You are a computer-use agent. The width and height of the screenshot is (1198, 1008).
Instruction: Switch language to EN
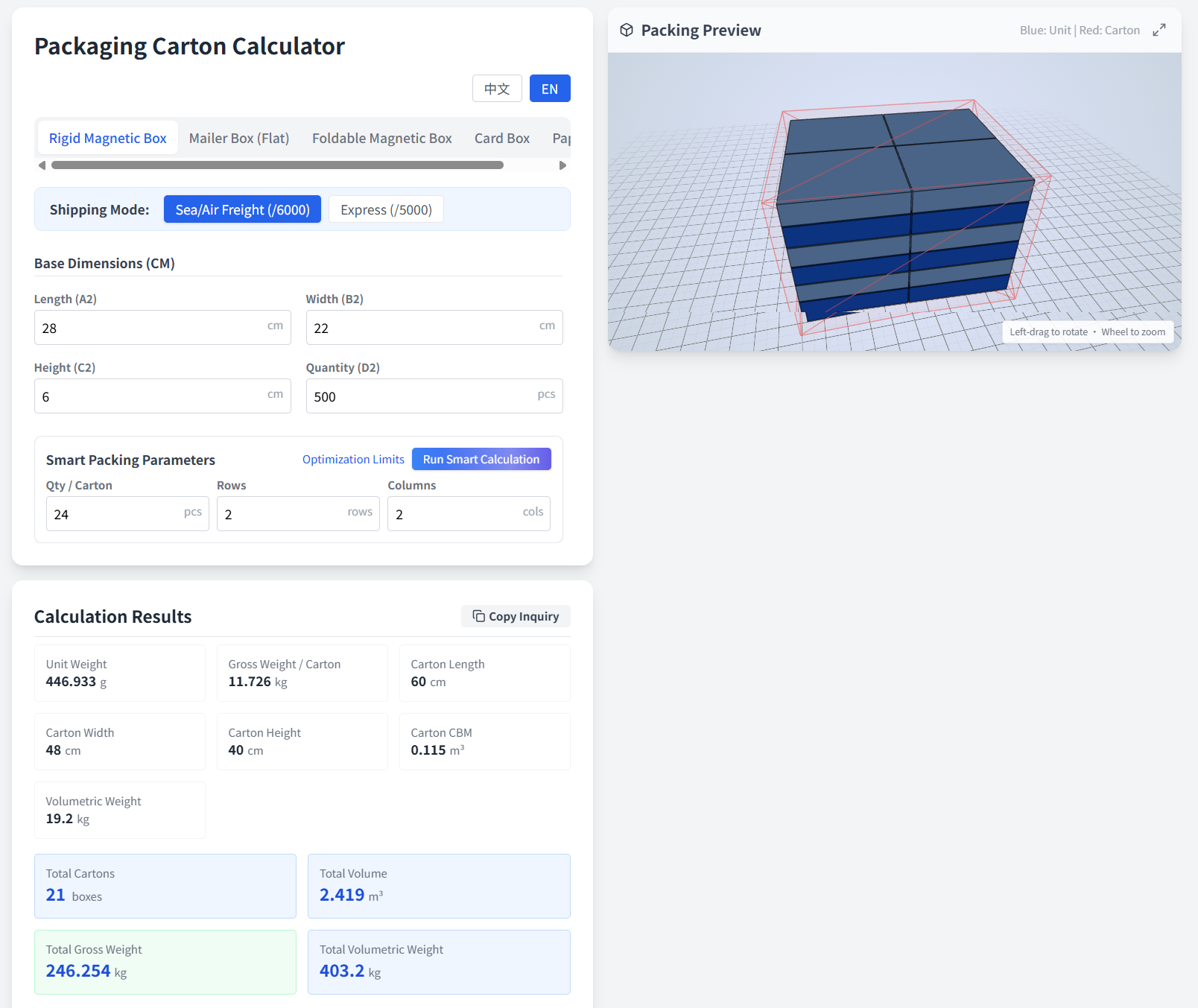pos(550,89)
